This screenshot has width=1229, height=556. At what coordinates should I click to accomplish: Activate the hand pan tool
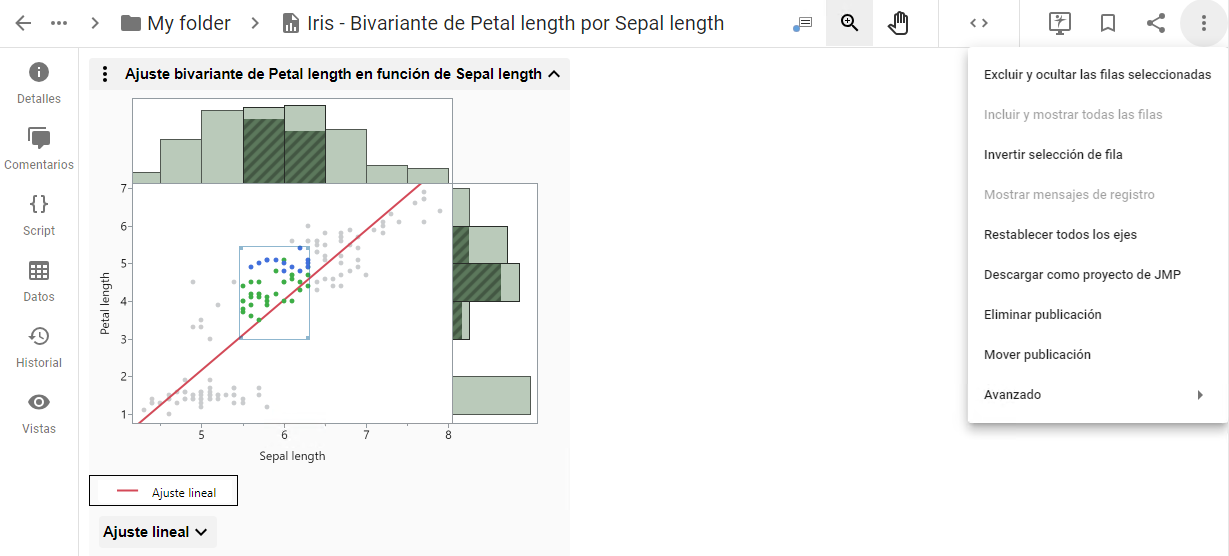(x=898, y=23)
